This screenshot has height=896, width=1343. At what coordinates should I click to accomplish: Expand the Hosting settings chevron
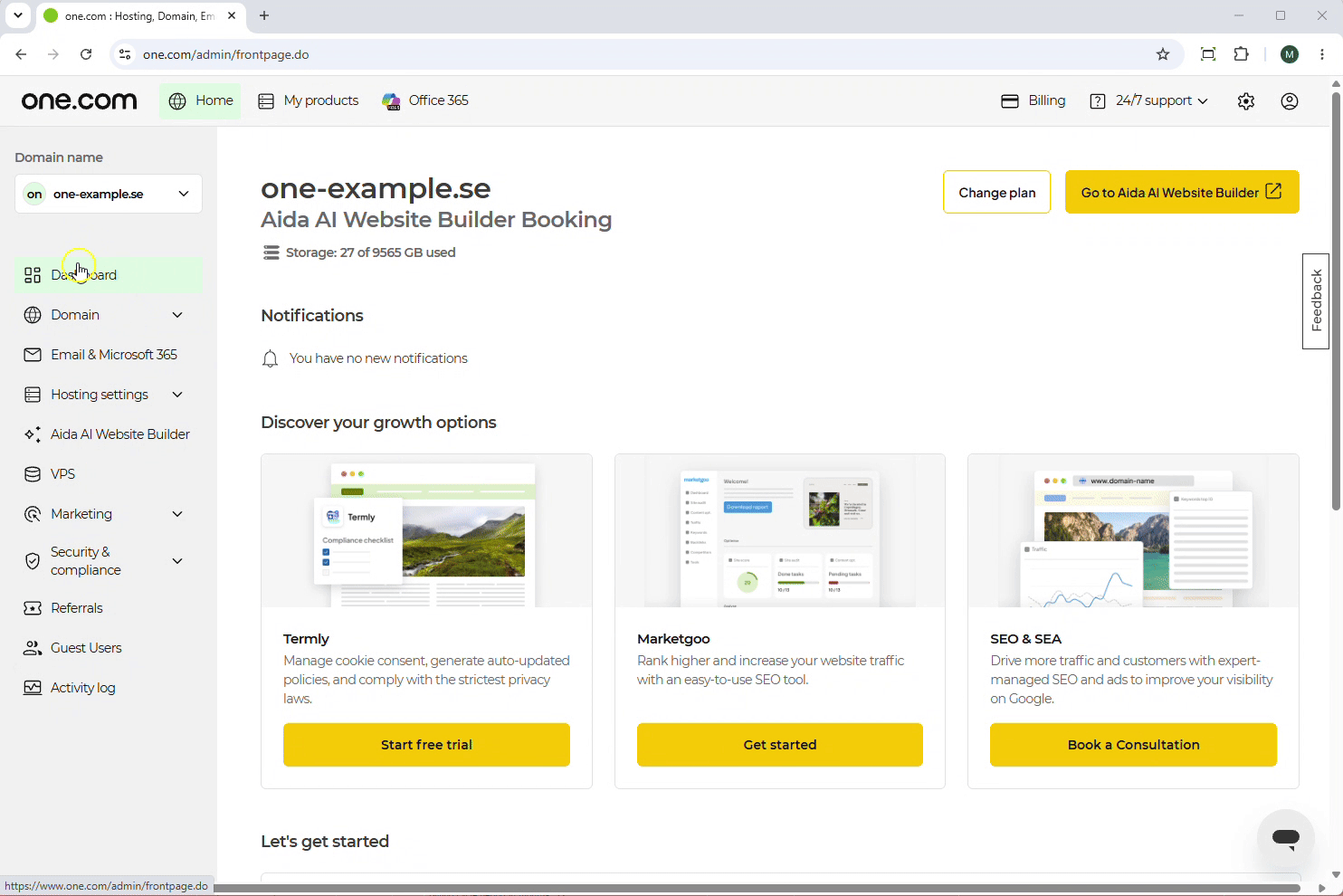coord(177,395)
